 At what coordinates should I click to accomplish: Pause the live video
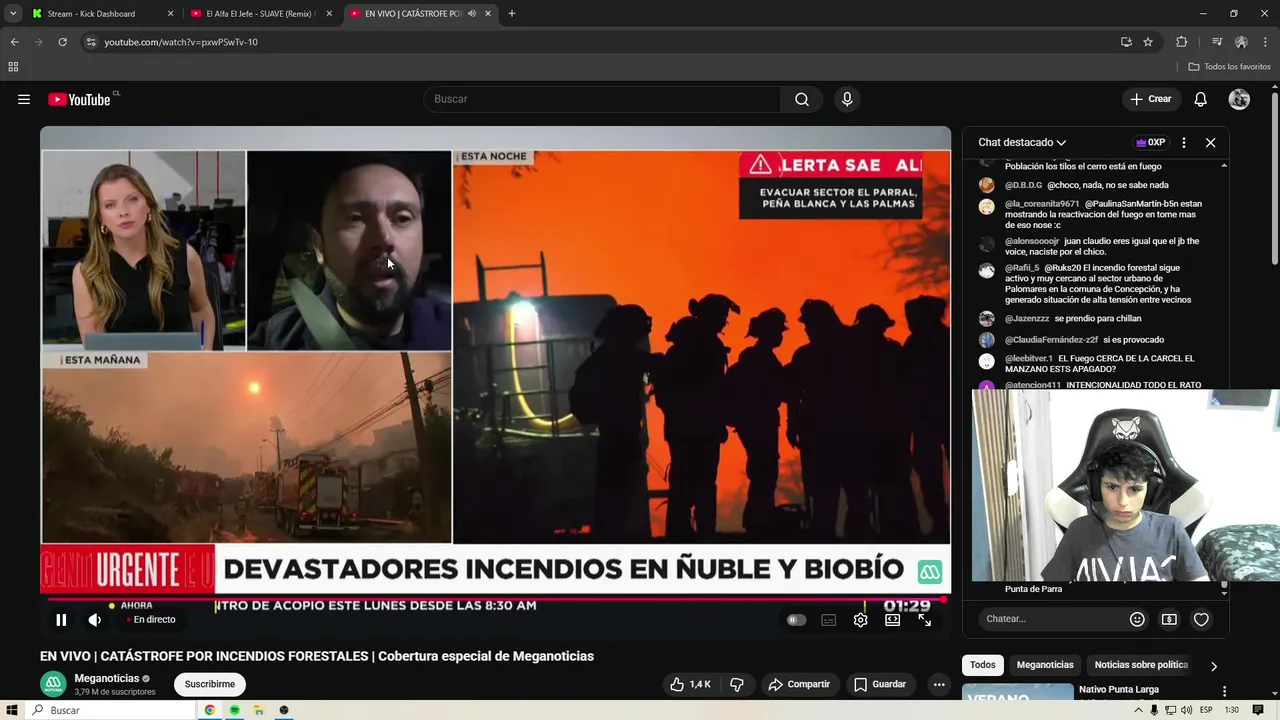coord(61,620)
